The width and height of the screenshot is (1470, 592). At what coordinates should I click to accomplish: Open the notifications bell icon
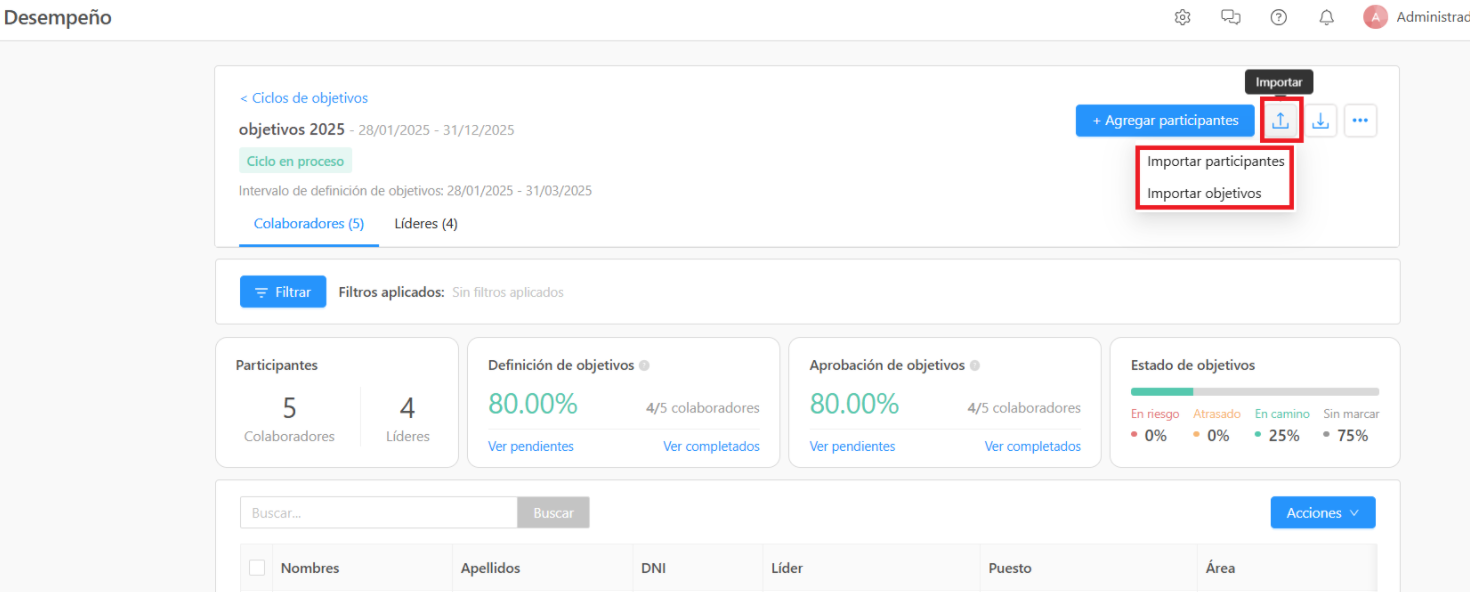point(1327,17)
